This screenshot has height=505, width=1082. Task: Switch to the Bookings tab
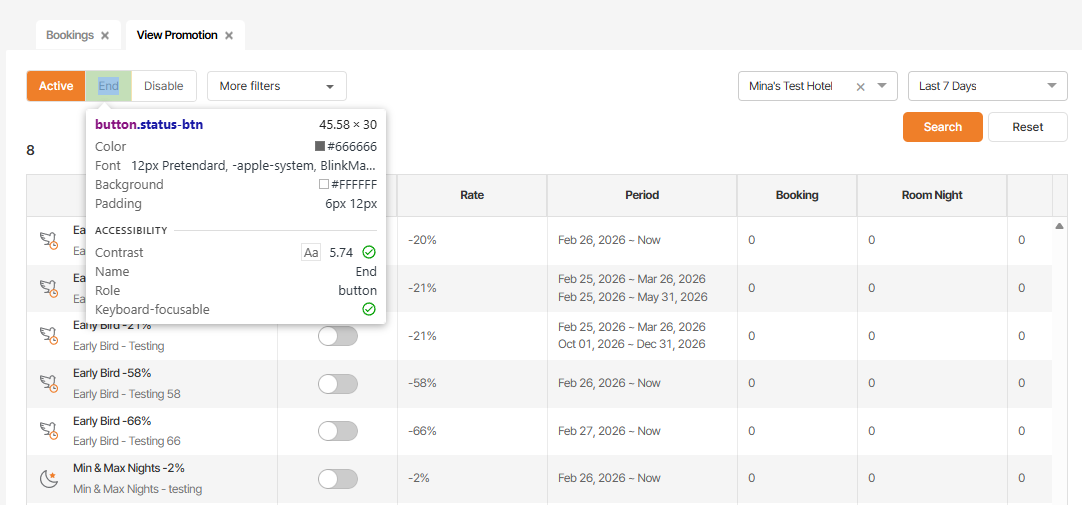point(69,35)
